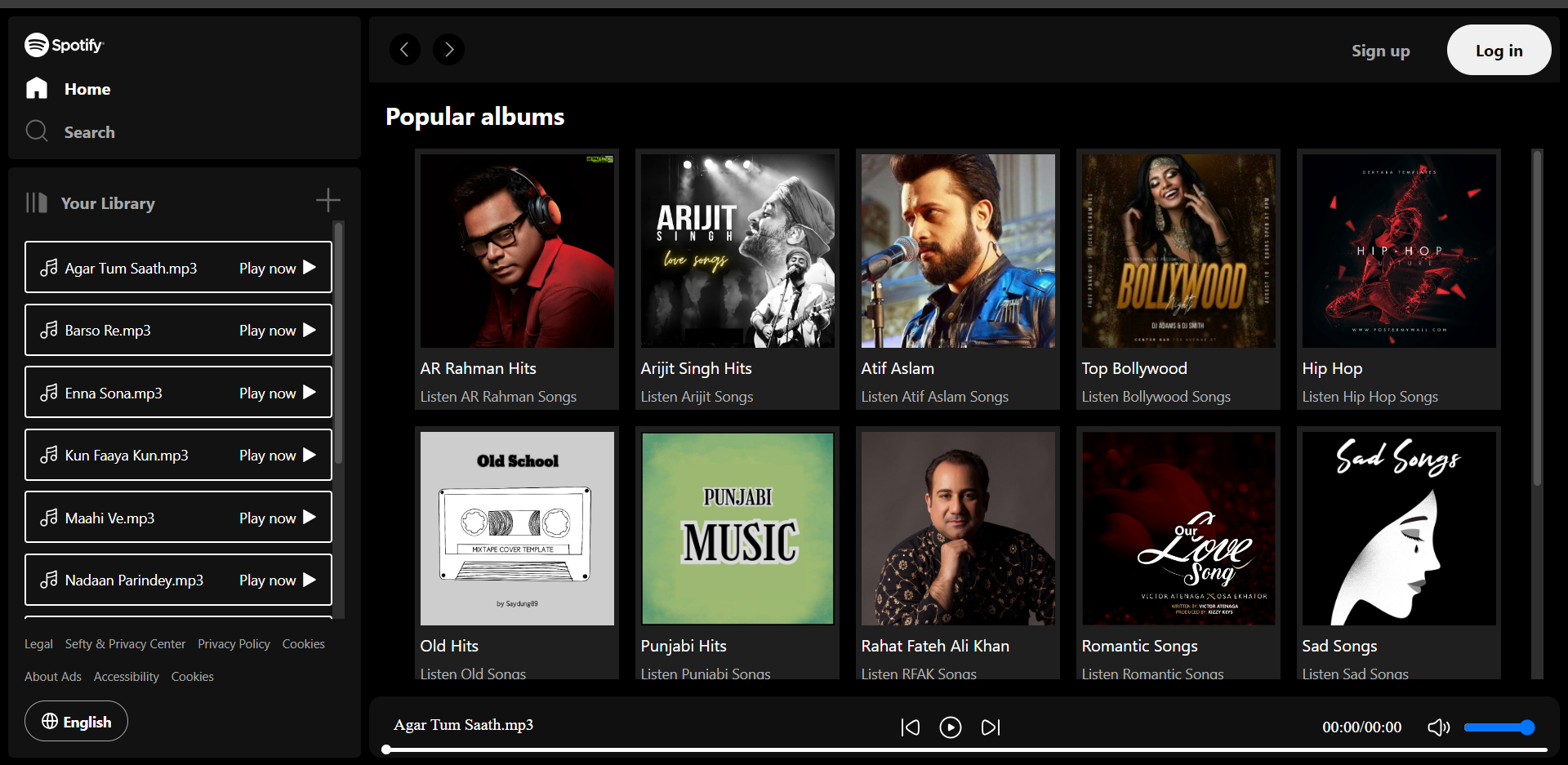Click music note icon for Kun Faaya Kun
Viewport: 1568px width, 765px height.
[49, 454]
